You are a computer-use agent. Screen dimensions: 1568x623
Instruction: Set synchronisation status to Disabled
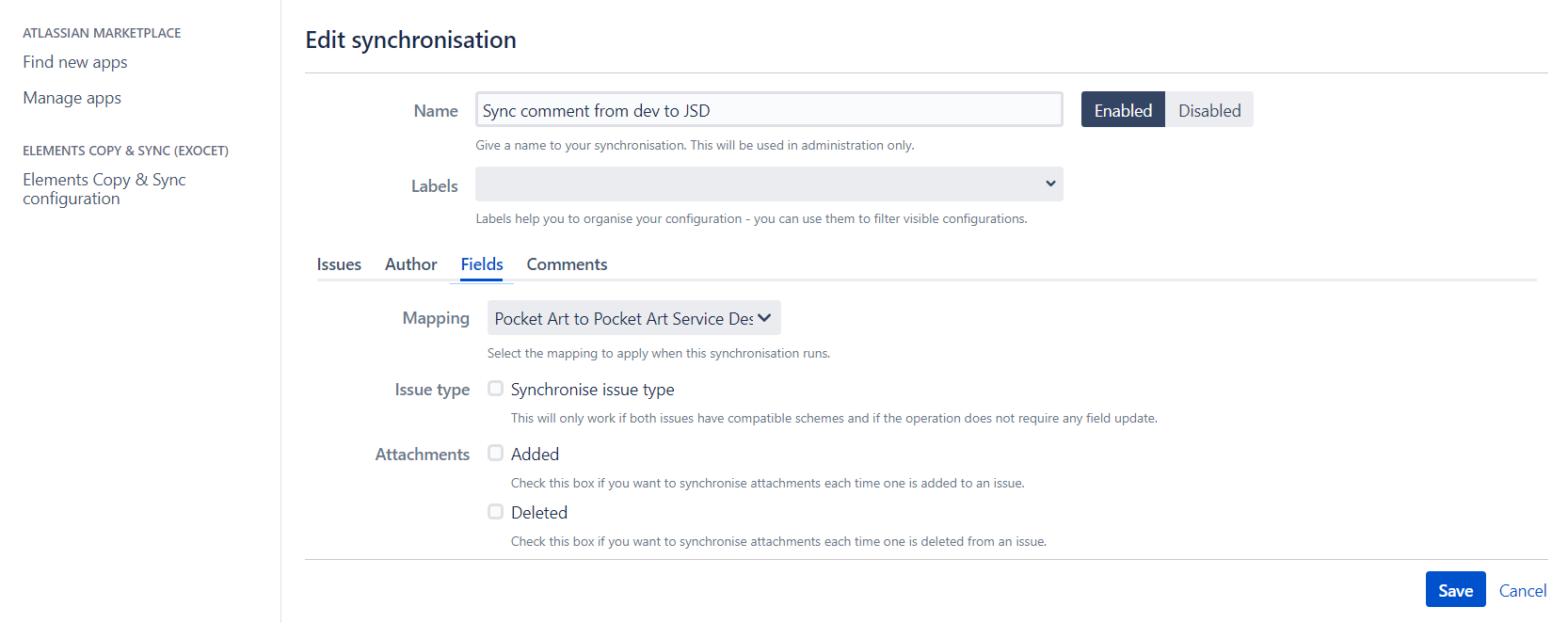[1208, 109]
